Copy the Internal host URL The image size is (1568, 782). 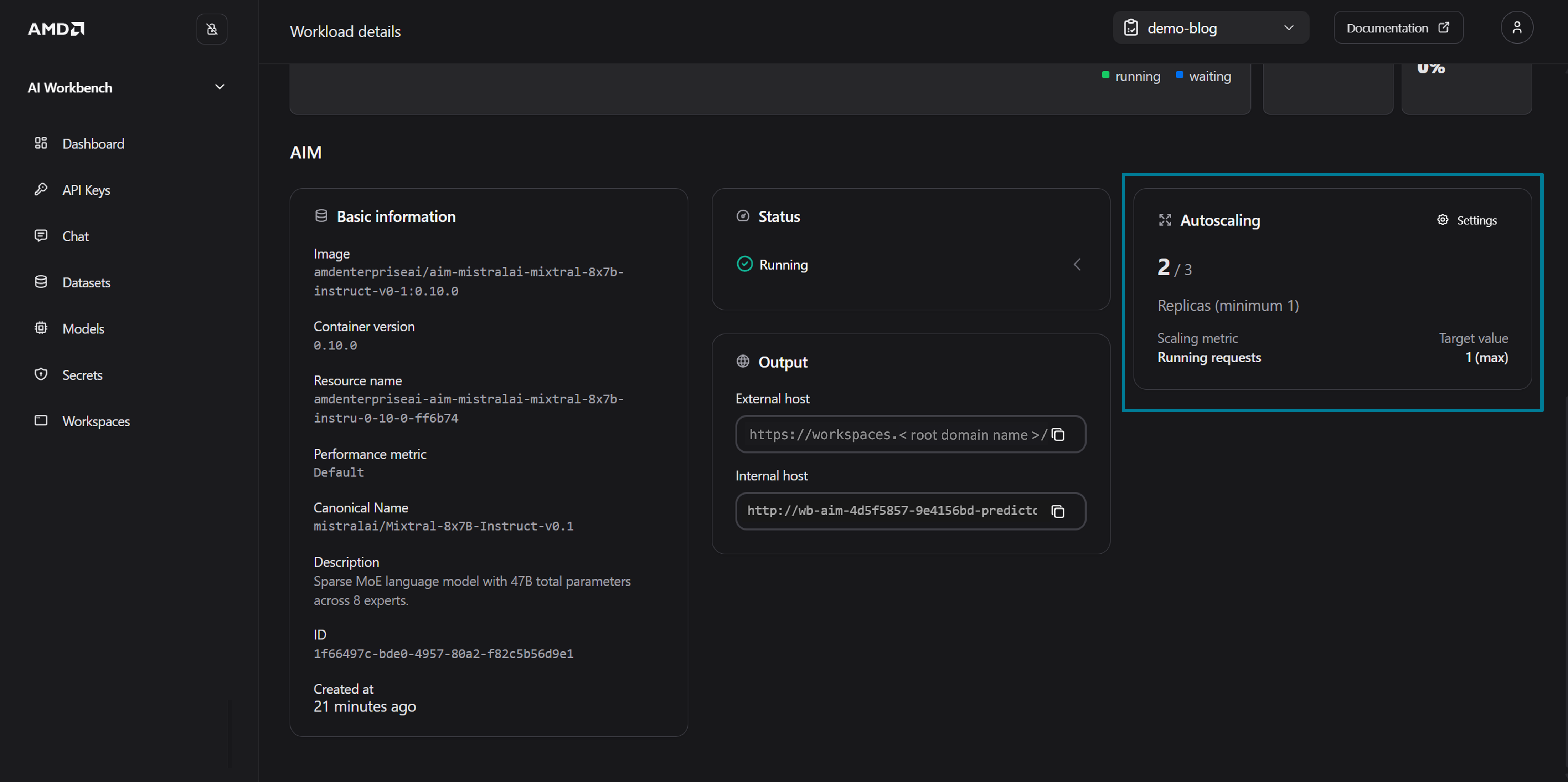(x=1058, y=512)
